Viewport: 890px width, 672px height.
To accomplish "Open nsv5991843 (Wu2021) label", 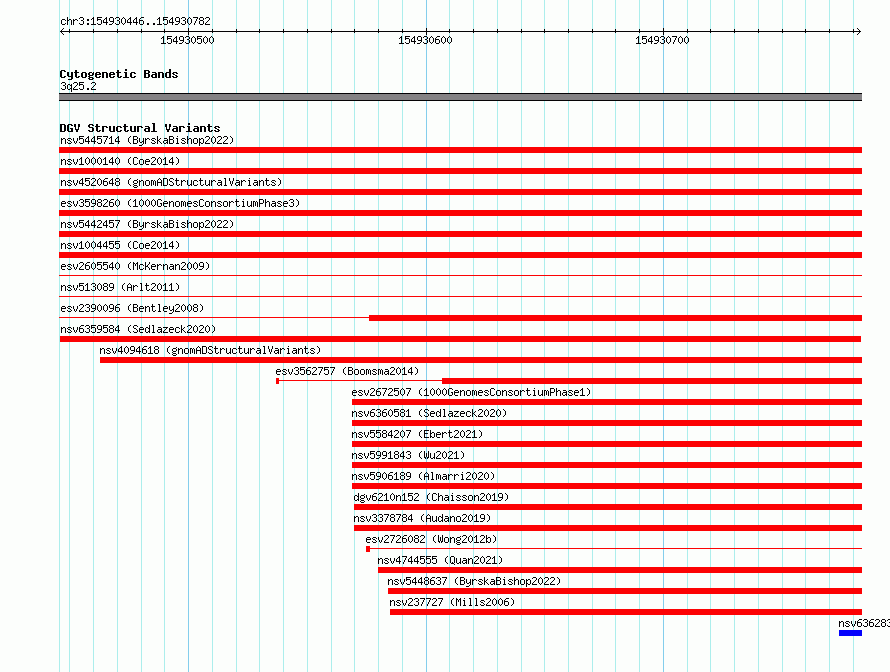I will [408, 455].
